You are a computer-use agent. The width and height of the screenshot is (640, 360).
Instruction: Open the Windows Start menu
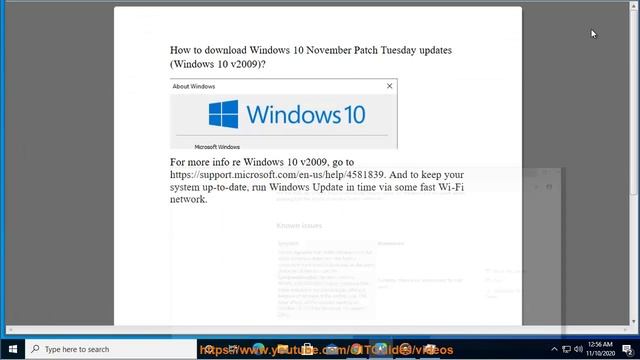click(13, 349)
